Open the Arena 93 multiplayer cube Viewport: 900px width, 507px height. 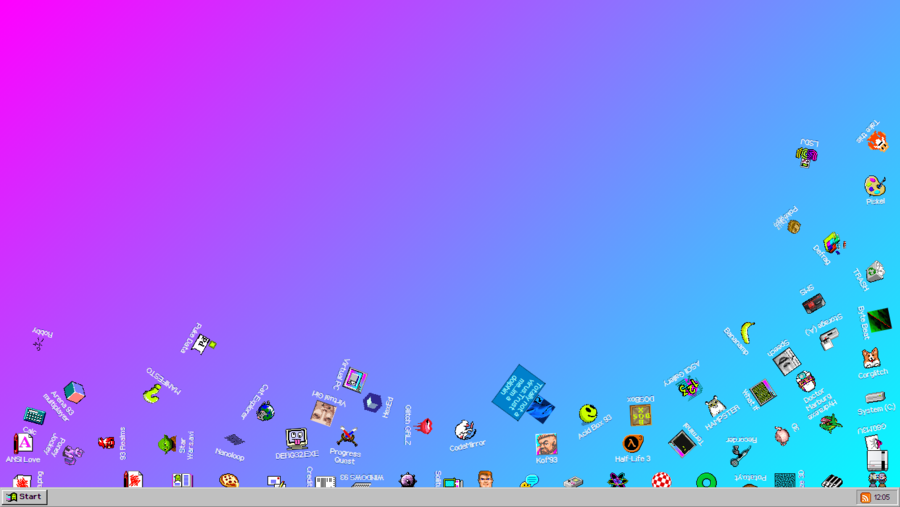point(74,392)
